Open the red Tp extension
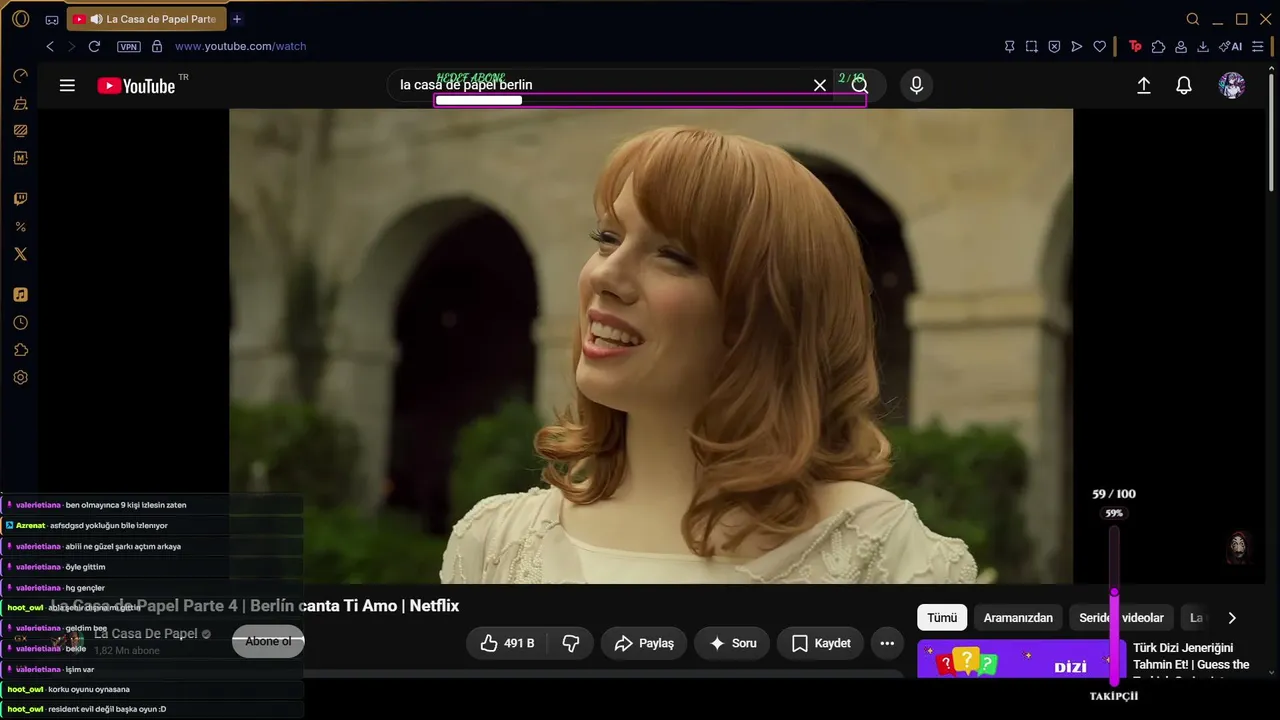 point(1135,46)
